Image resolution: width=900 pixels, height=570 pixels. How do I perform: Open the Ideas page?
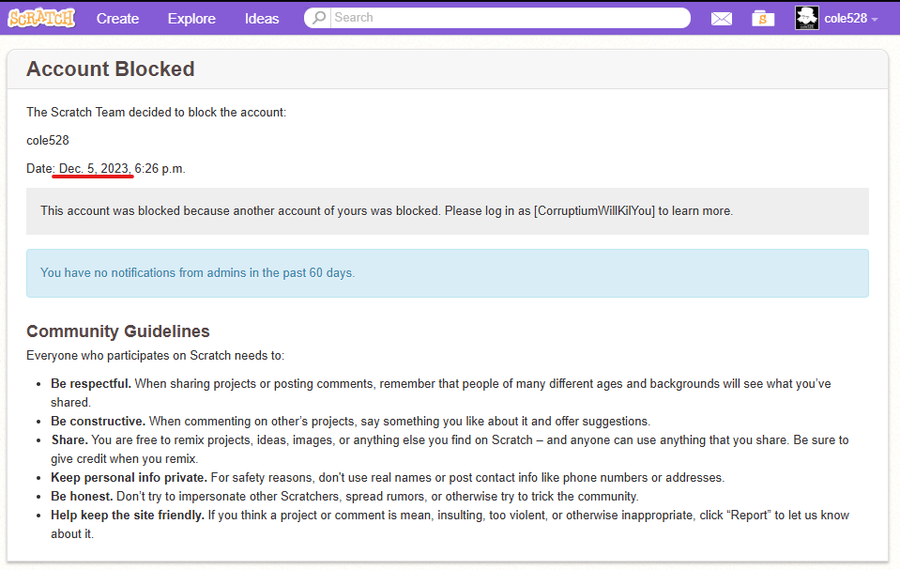pos(262,18)
